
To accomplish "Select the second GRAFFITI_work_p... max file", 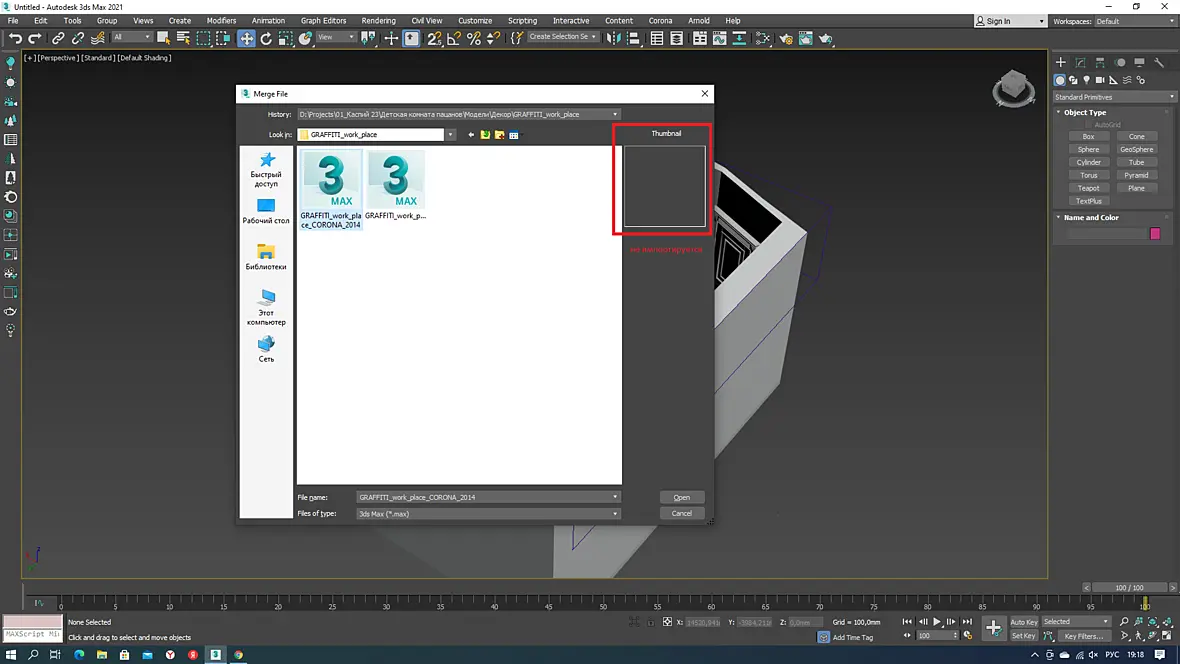I will [x=395, y=185].
